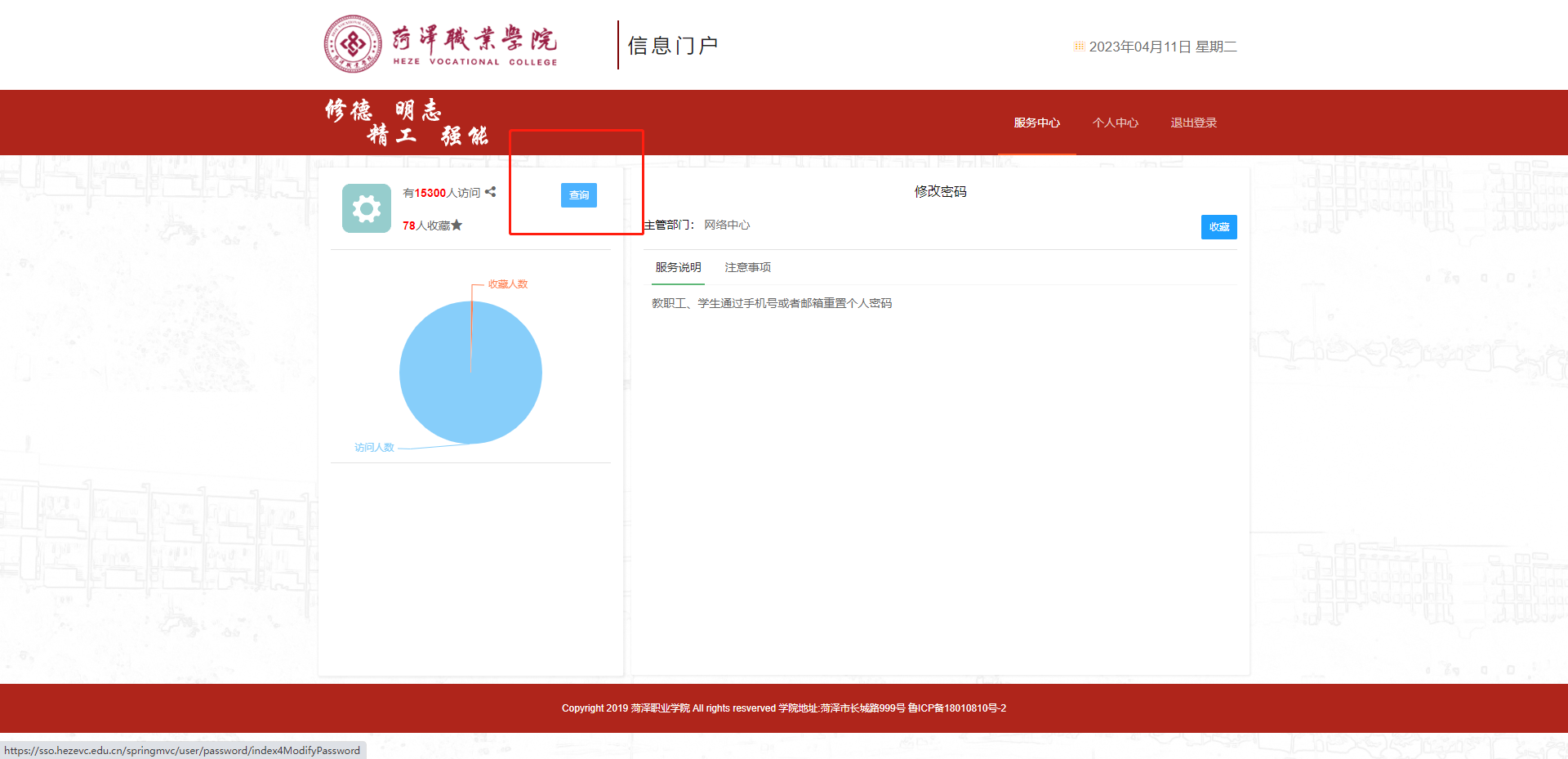The height and width of the screenshot is (759, 1568).
Task: Click the 访问人数 pie chart label
Action: [x=374, y=448]
